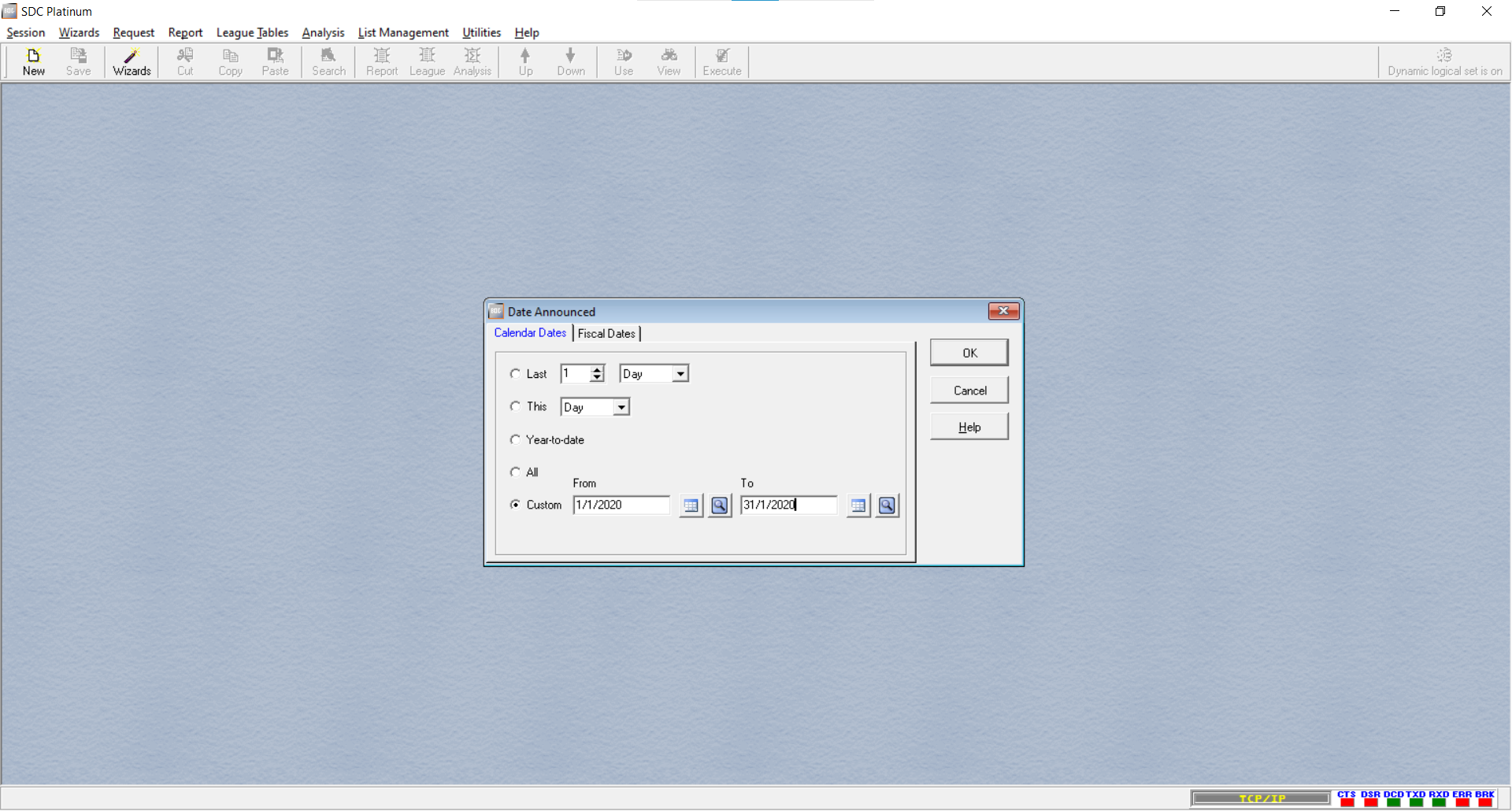
Task: Click the Dynamic logical set icon
Action: (x=1444, y=55)
